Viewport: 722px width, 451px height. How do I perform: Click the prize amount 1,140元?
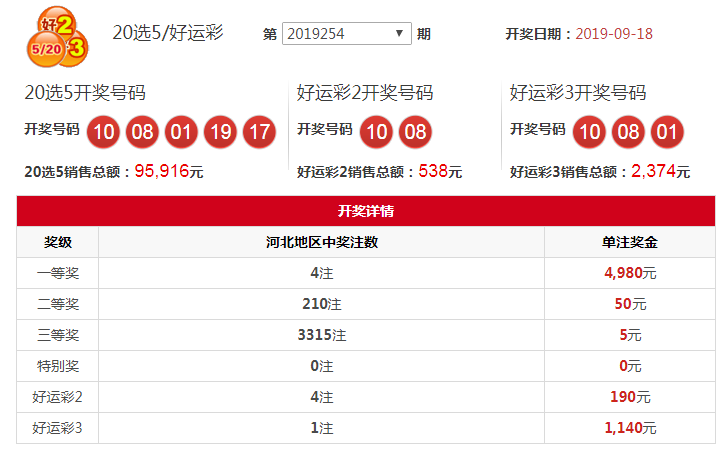coord(630,428)
